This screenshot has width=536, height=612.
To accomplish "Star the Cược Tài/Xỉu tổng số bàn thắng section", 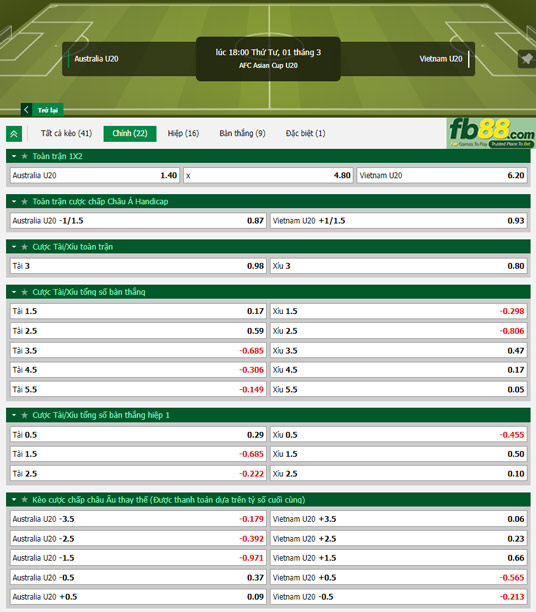I will (x=25, y=292).
